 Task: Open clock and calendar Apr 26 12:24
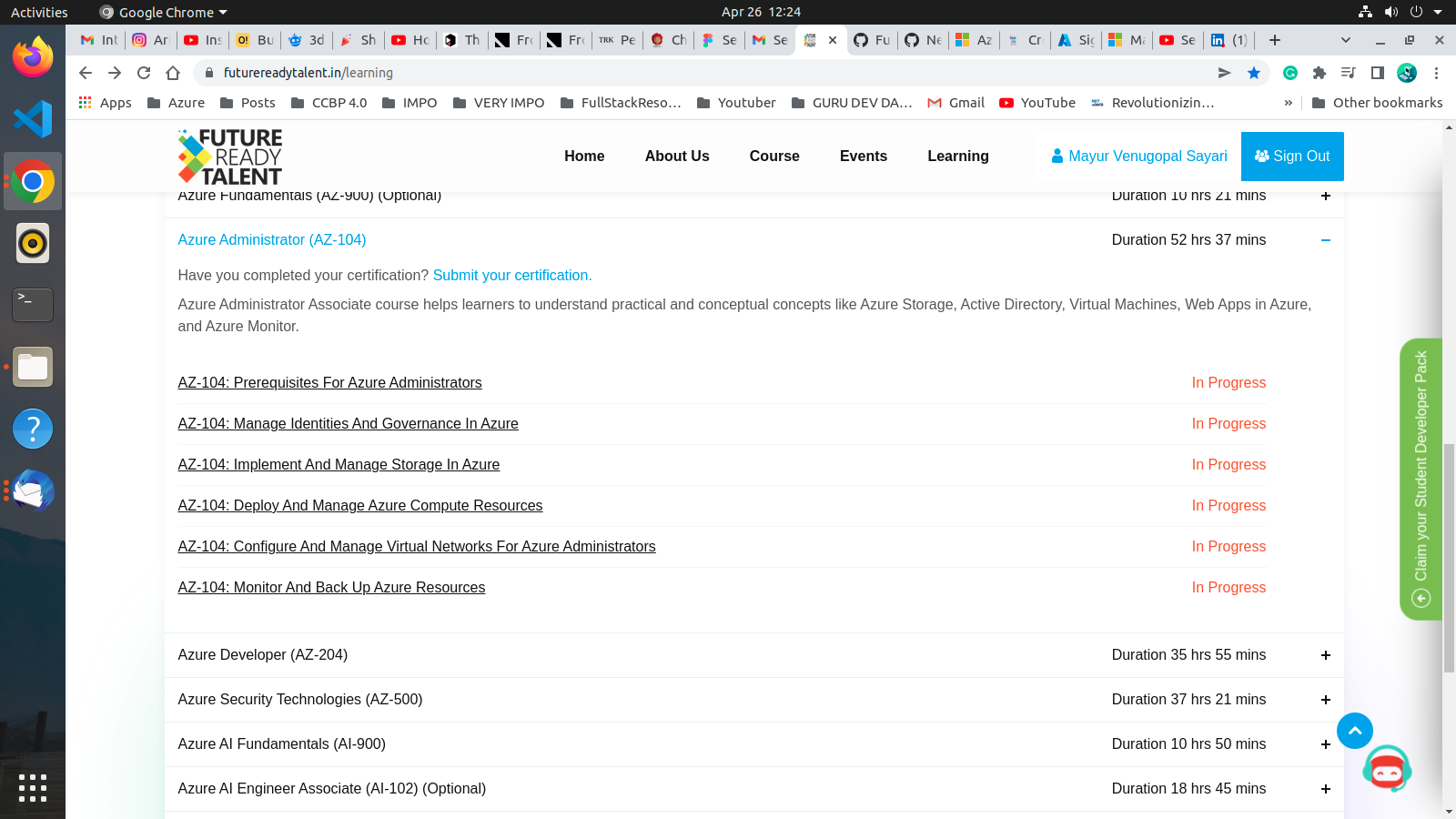[x=761, y=12]
